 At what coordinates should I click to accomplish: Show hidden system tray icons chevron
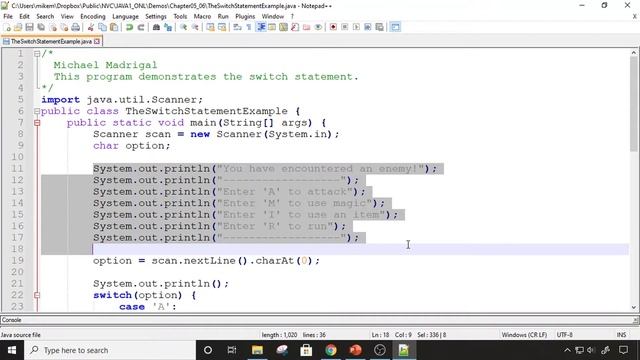pyautogui.click(x=567, y=350)
